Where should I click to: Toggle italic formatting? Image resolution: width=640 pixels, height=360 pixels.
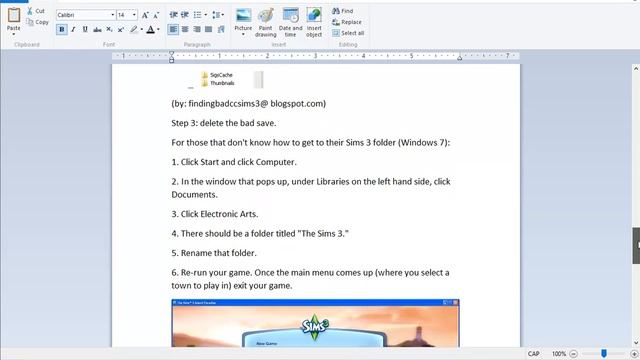tap(73, 29)
